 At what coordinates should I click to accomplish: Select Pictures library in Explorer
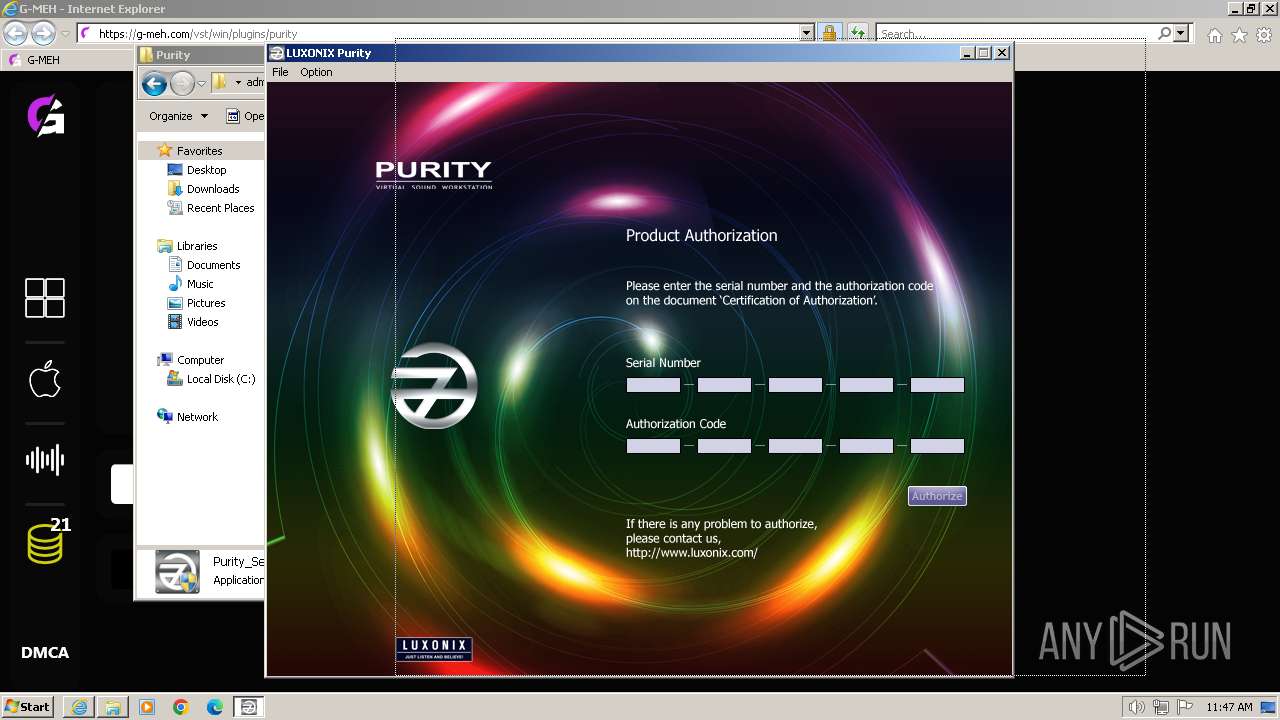pyautogui.click(x=206, y=303)
